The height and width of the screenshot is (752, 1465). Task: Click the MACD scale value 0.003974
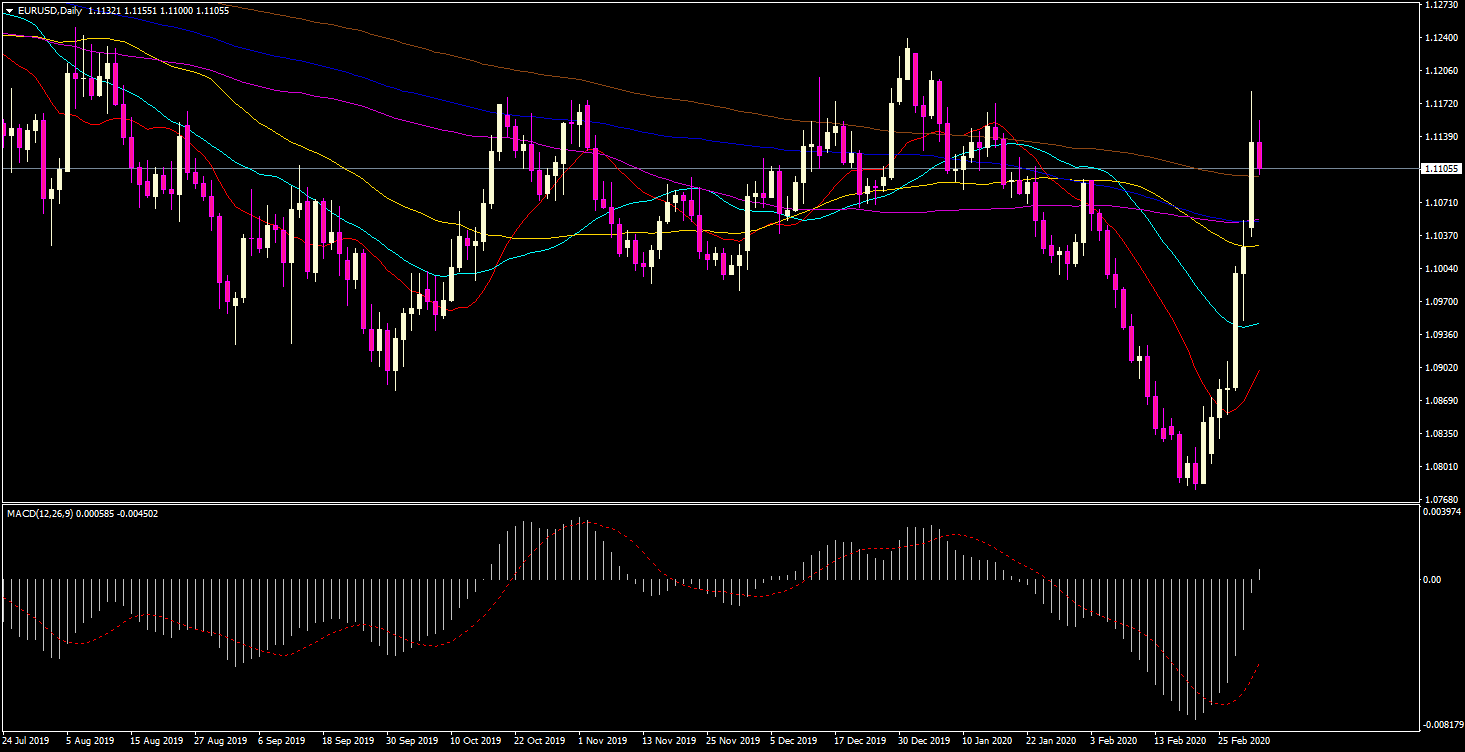(x=1441, y=512)
